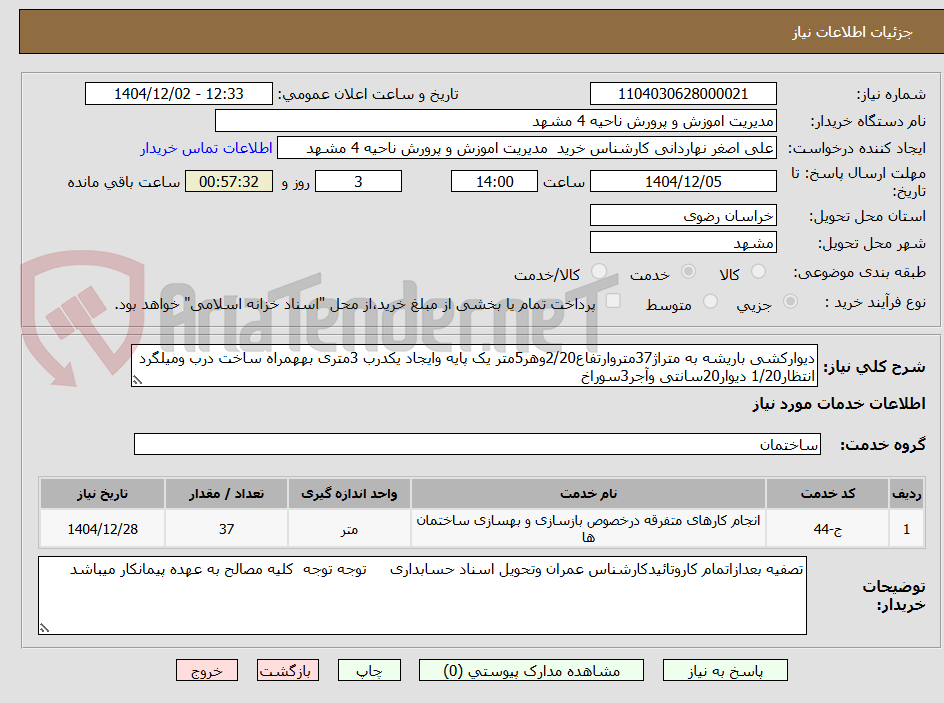Select the کالا radio button
The height and width of the screenshot is (703, 944).
(759, 272)
